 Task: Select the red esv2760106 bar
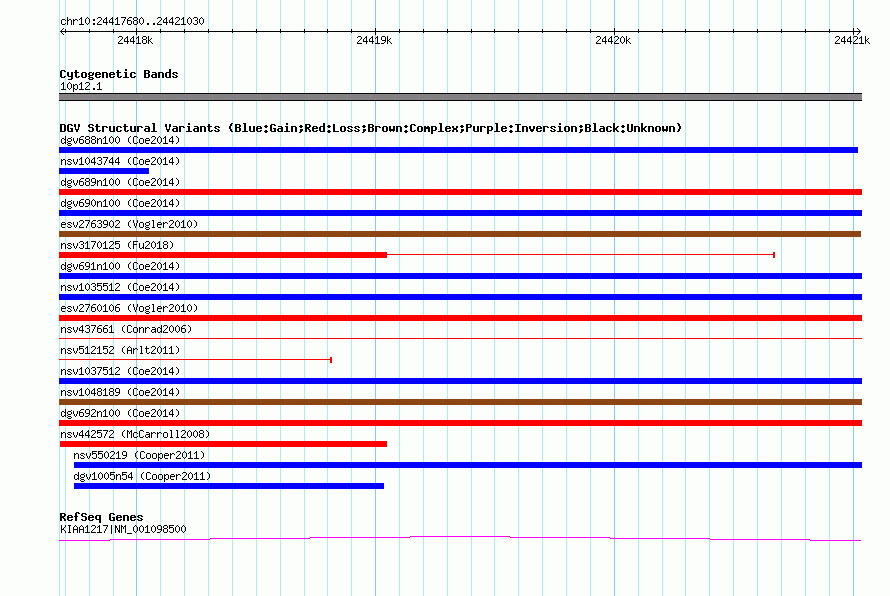coord(460,318)
